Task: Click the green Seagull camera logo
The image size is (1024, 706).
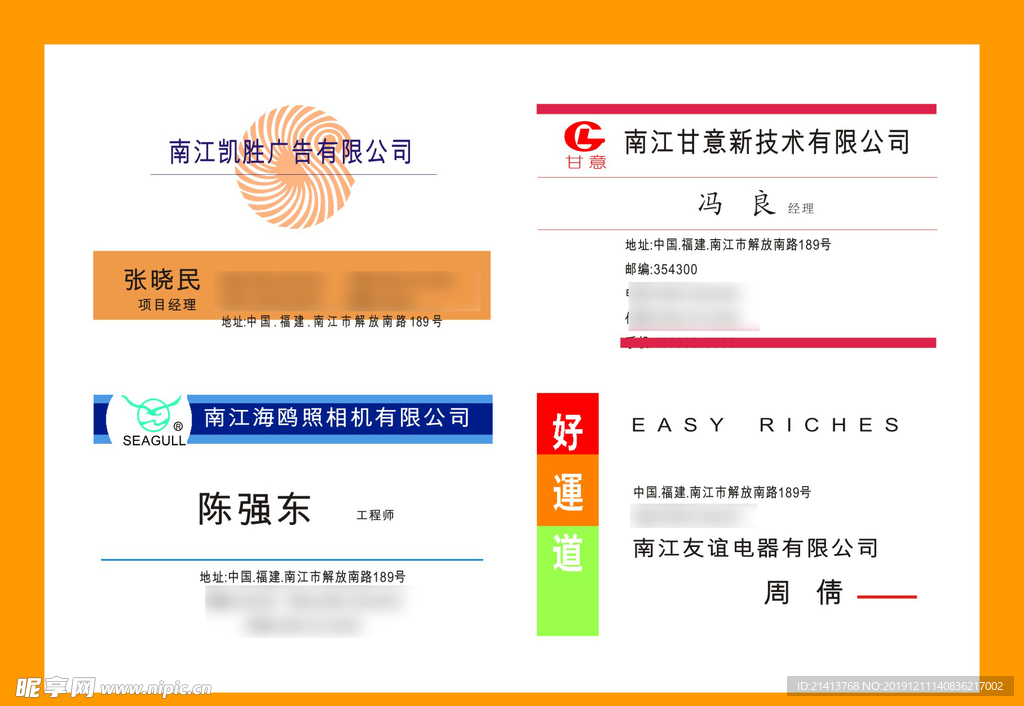Action: (153, 419)
